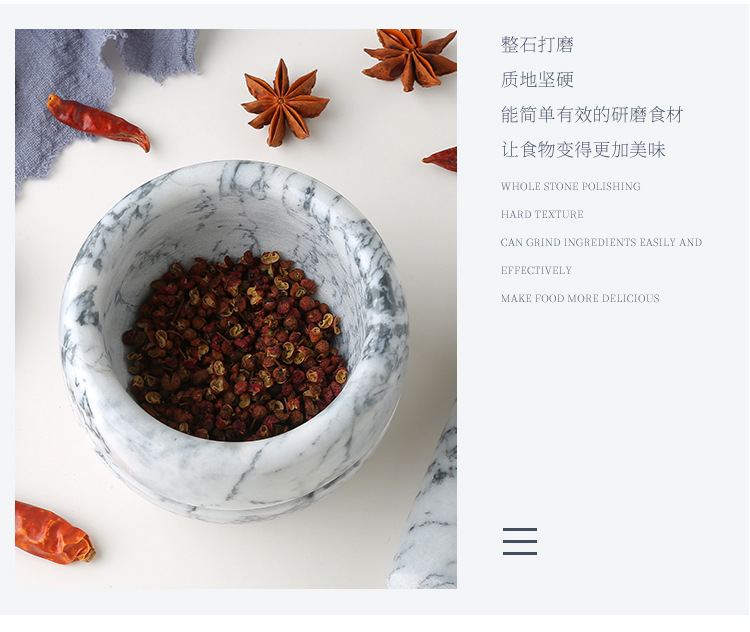Click the line 能简单有效的研磨食材

(x=592, y=114)
